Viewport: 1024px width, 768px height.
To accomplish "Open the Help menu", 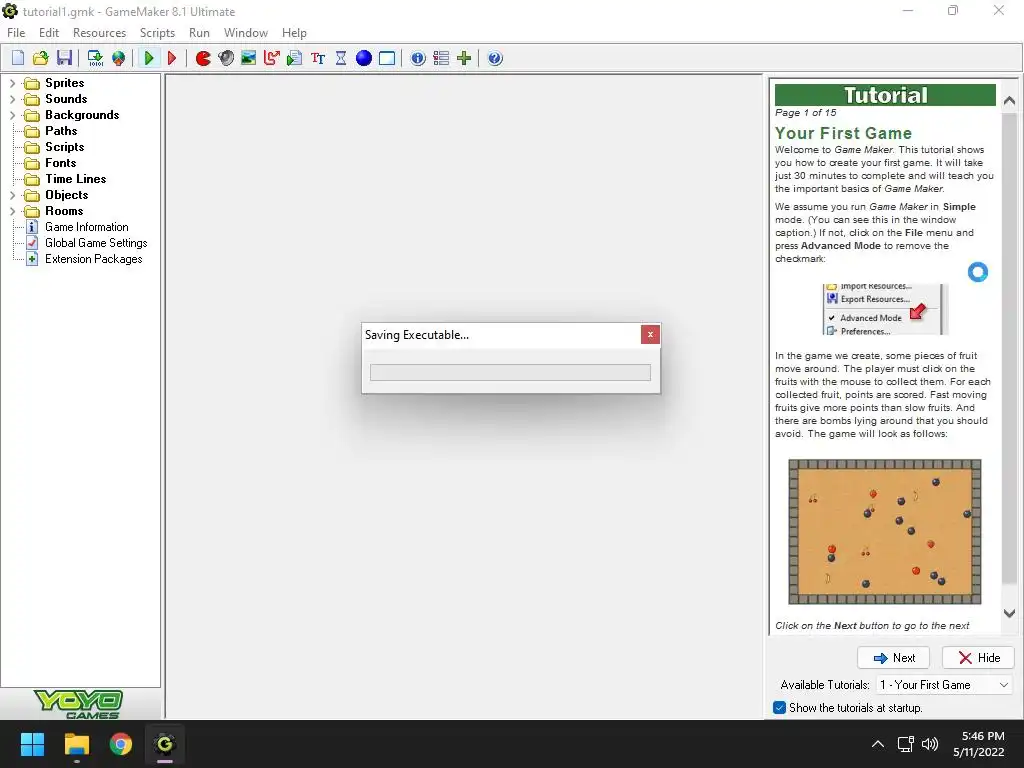I will [294, 33].
